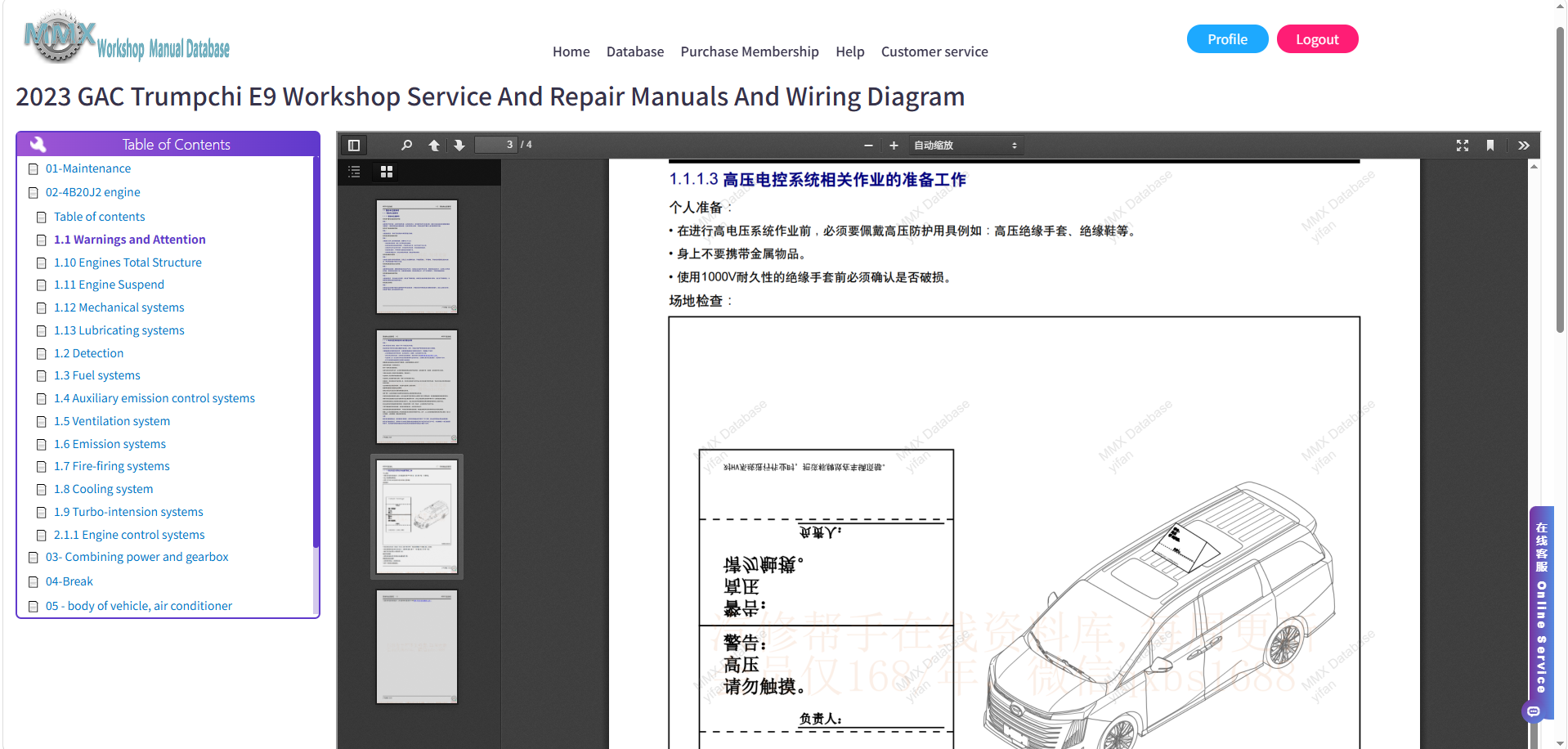Image resolution: width=1568 pixels, height=749 pixels.
Task: Go to next page arrow
Action: click(x=459, y=146)
